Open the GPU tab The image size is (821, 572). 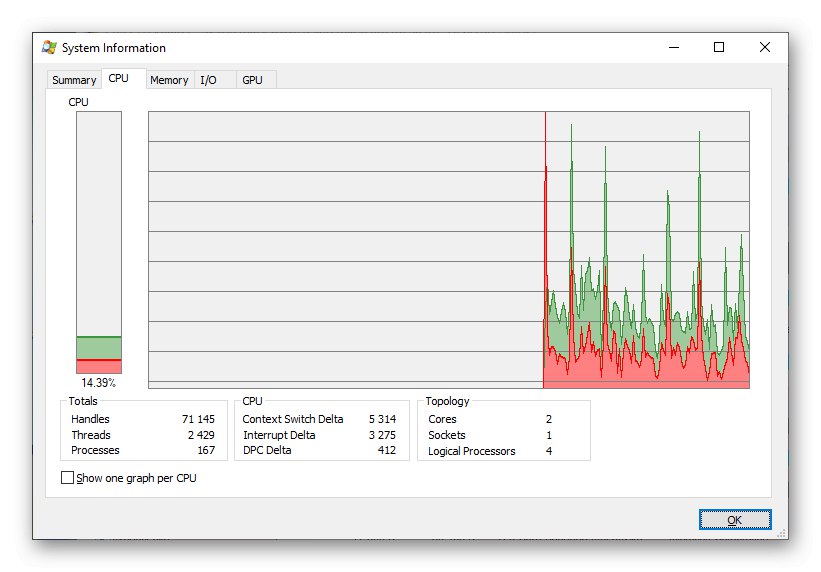coord(252,80)
